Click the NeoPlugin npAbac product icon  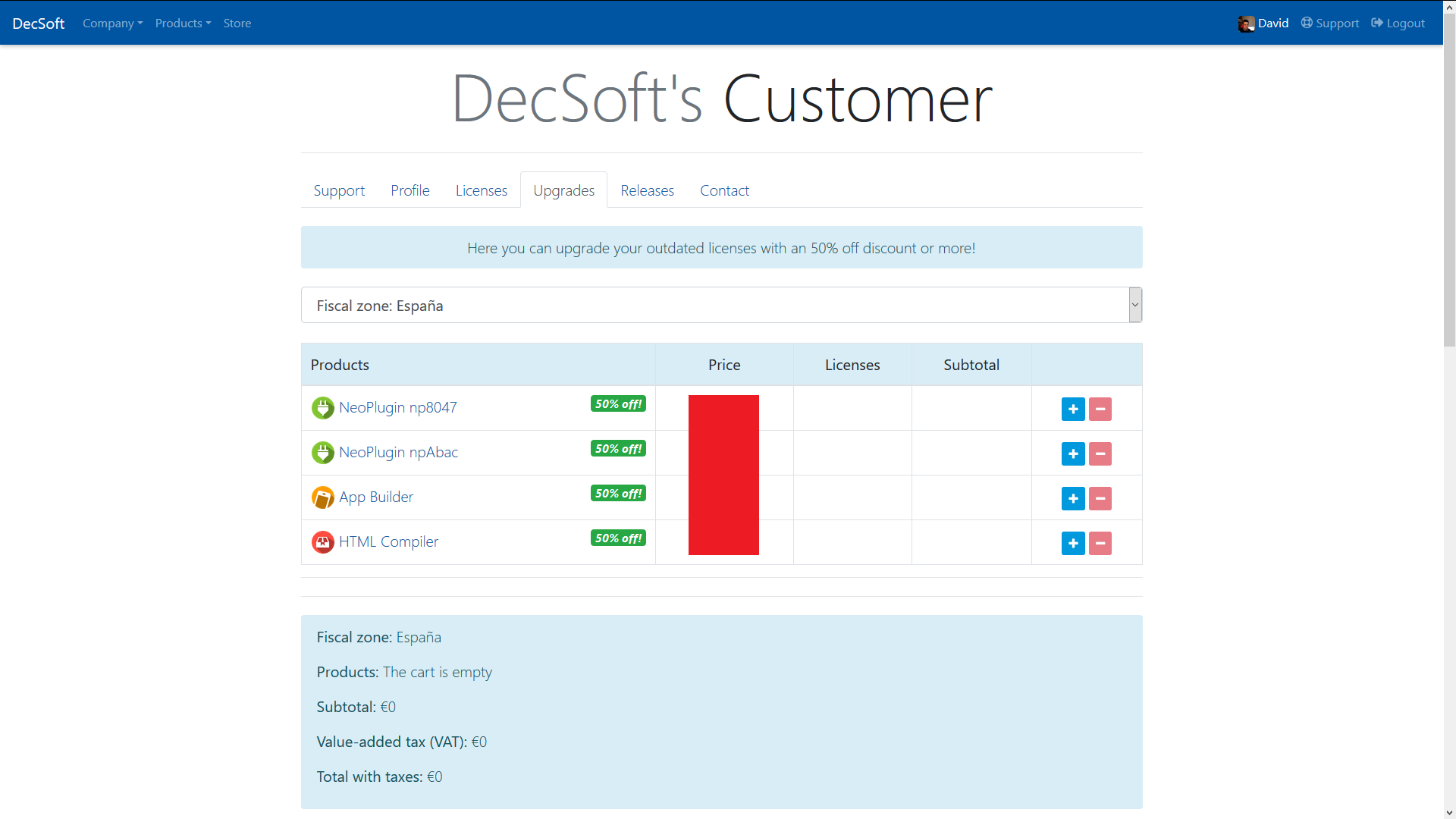[x=322, y=452]
